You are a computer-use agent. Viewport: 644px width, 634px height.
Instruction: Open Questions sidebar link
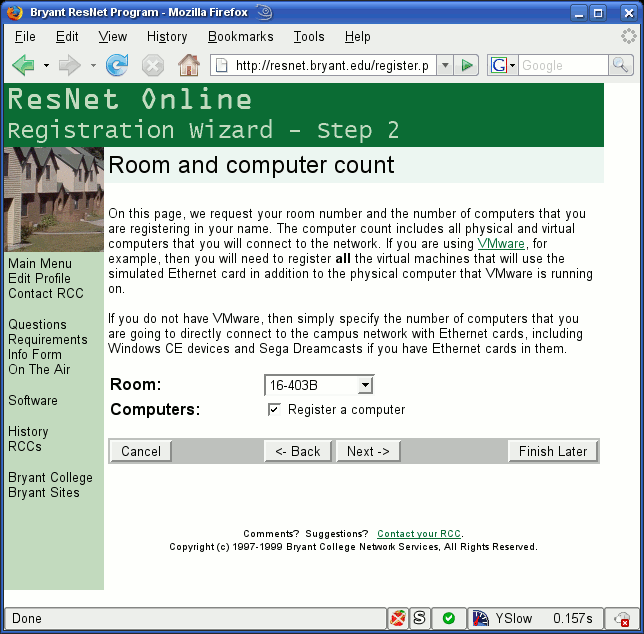tap(37, 324)
